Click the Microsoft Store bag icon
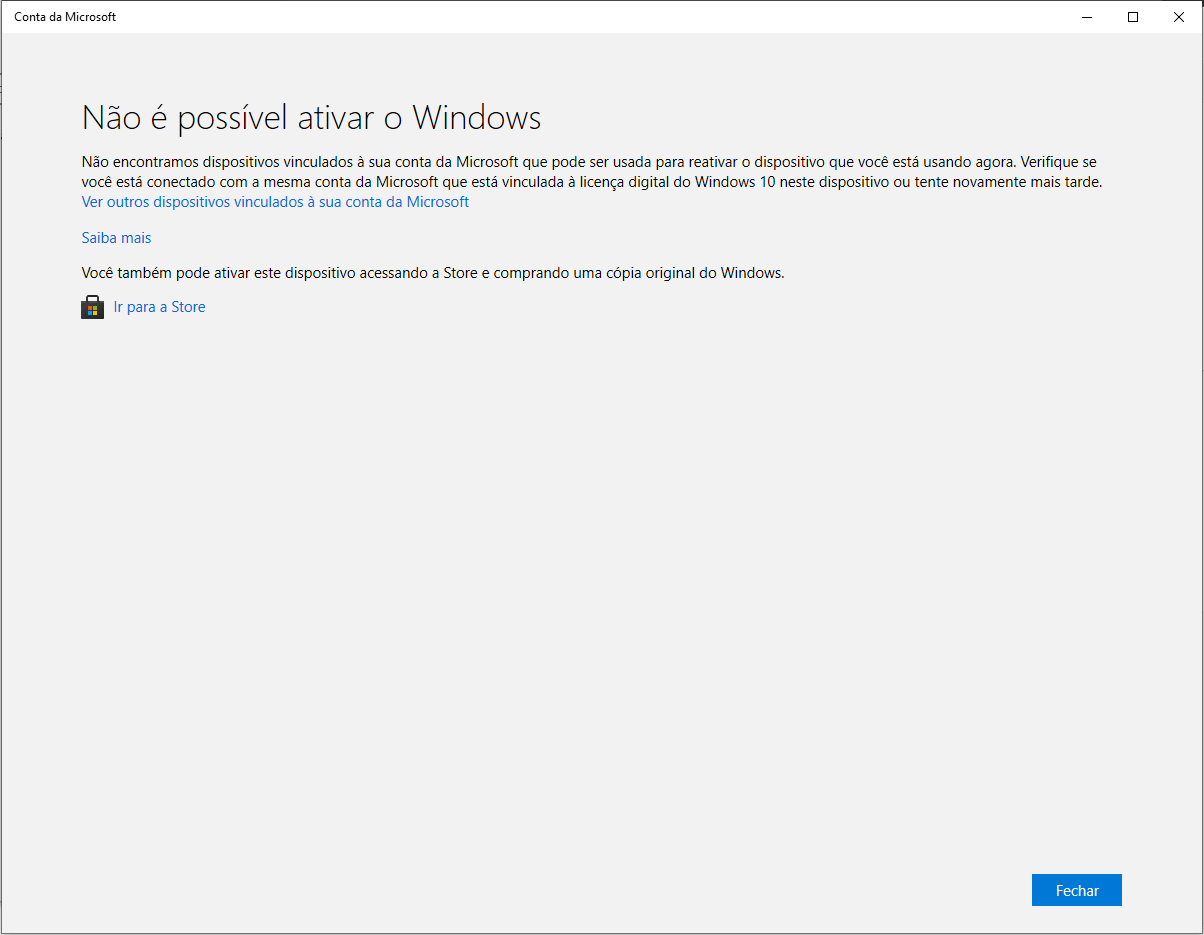Screen dimensions: 1204x935 (92, 307)
